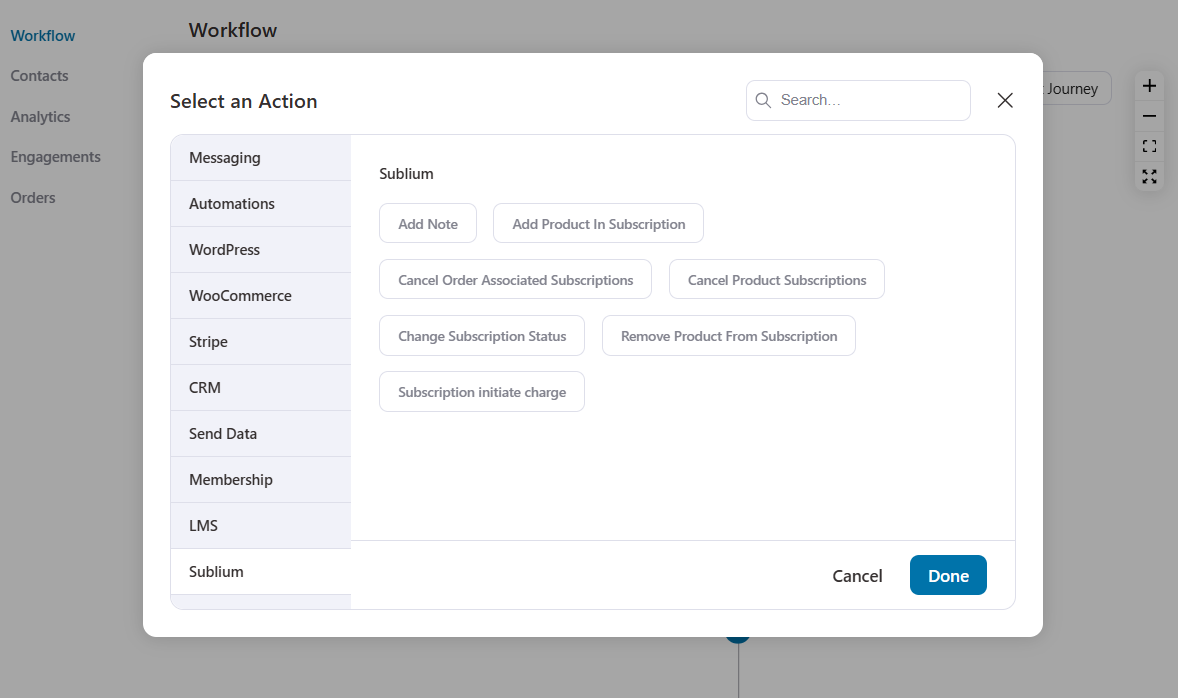Click the fit-to-screen canvas icon
This screenshot has height=698, width=1178.
pos(1149,146)
